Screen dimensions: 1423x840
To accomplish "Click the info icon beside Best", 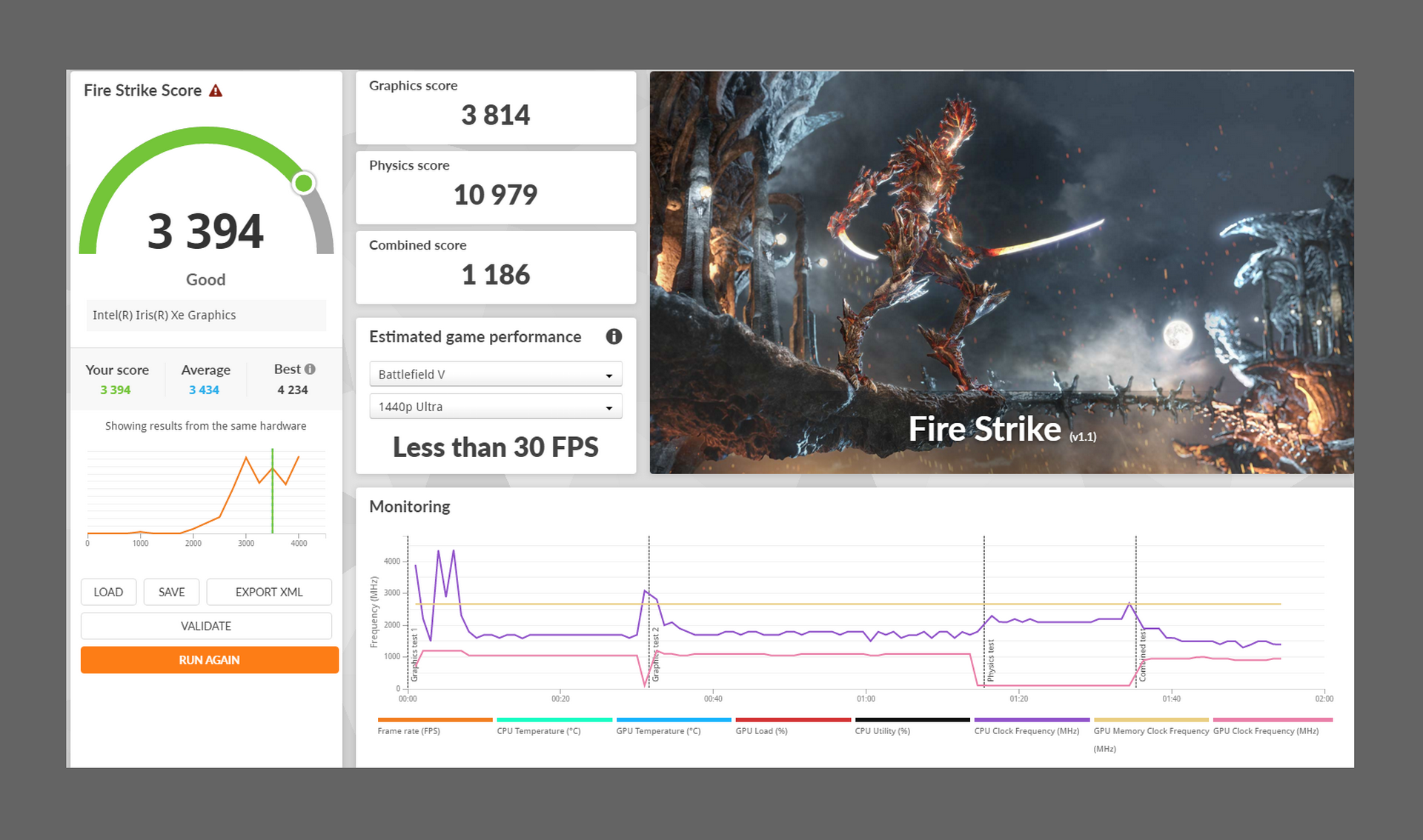I will pyautogui.click(x=310, y=369).
